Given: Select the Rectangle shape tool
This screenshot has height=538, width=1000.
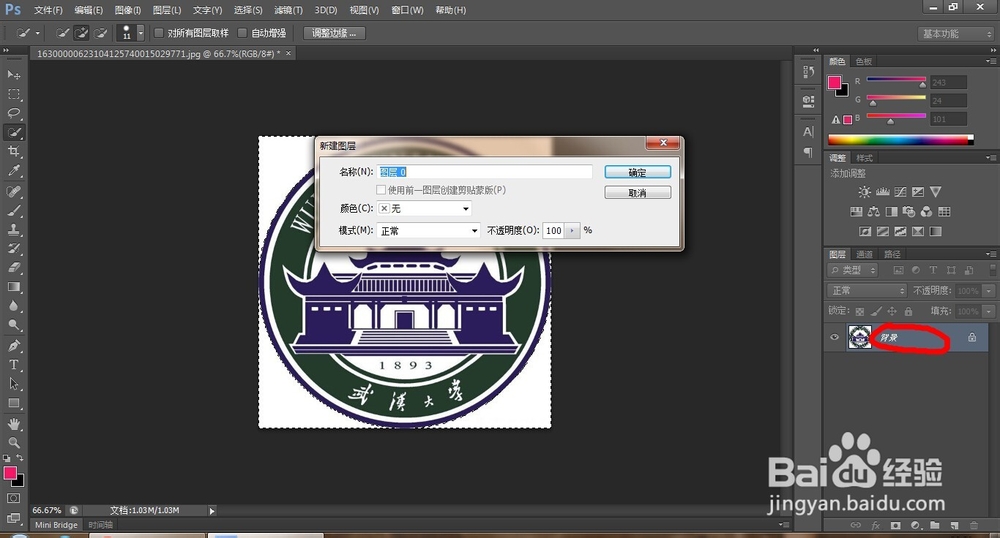Looking at the screenshot, I should click(x=13, y=403).
